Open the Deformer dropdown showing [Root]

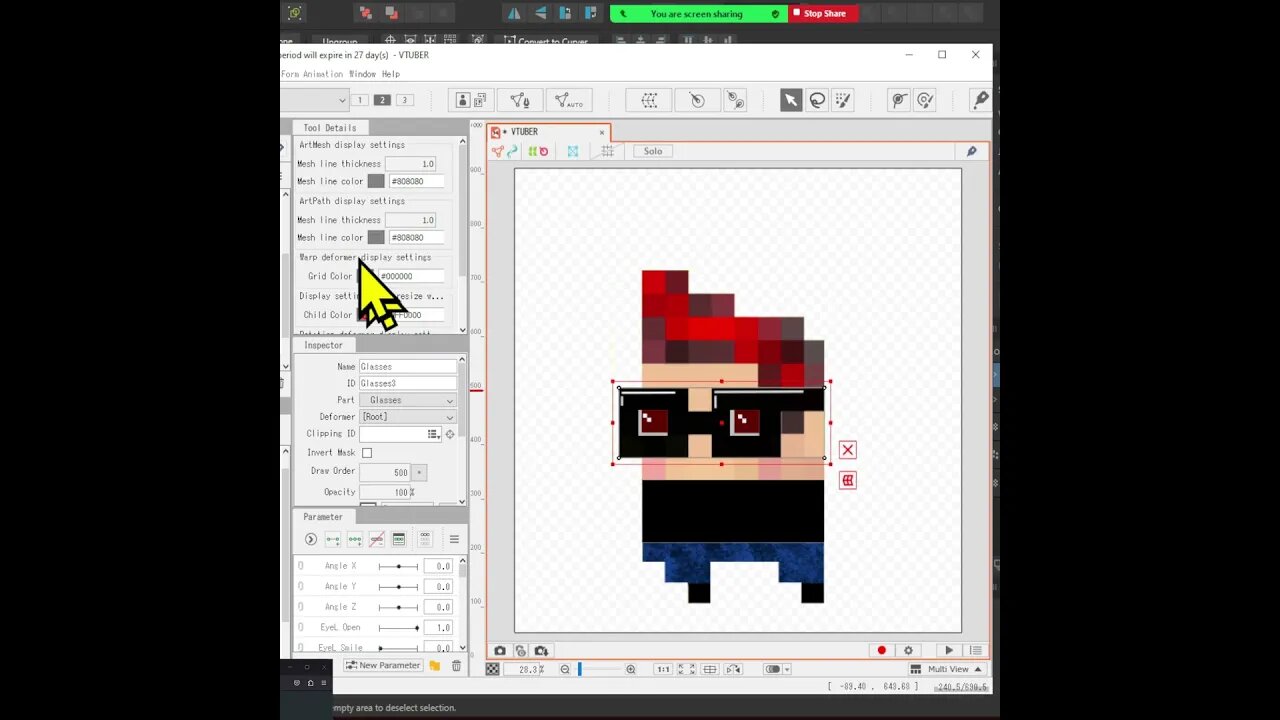coord(407,417)
